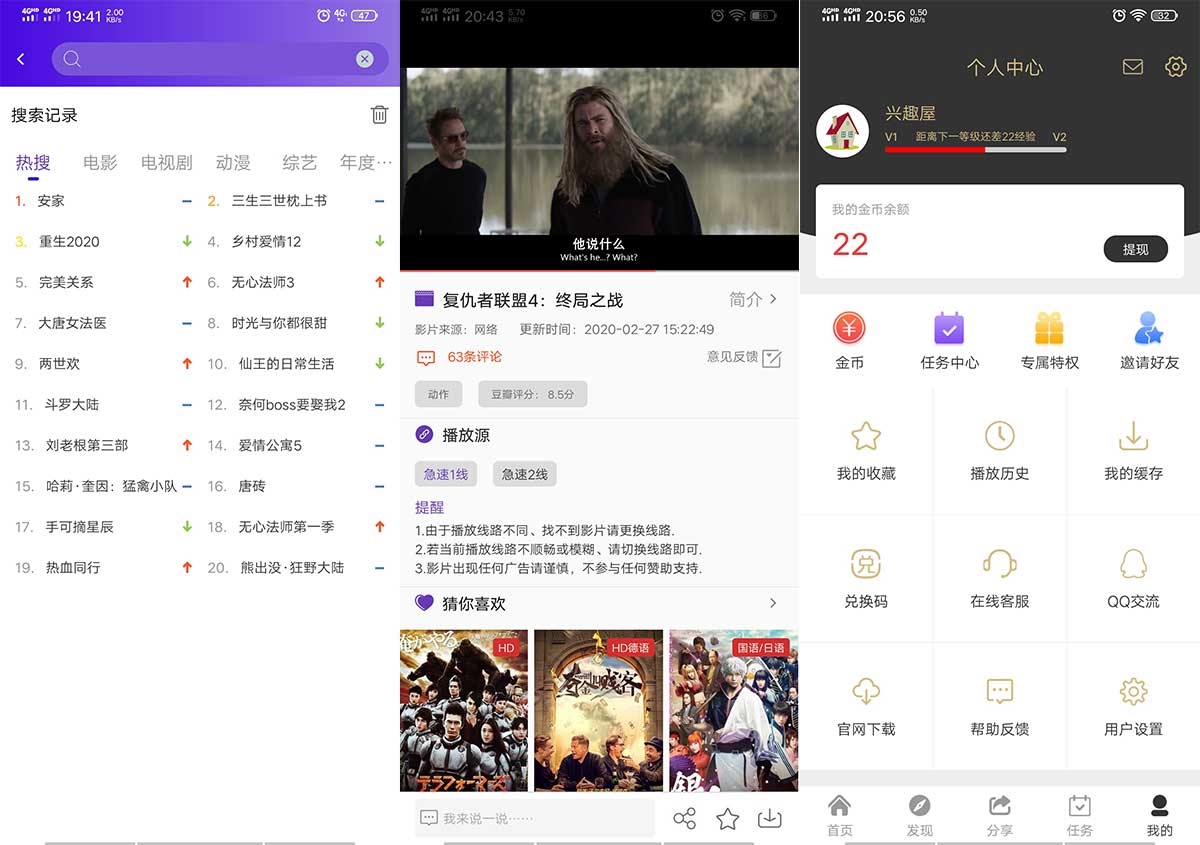Delete search history with trash icon

click(379, 115)
